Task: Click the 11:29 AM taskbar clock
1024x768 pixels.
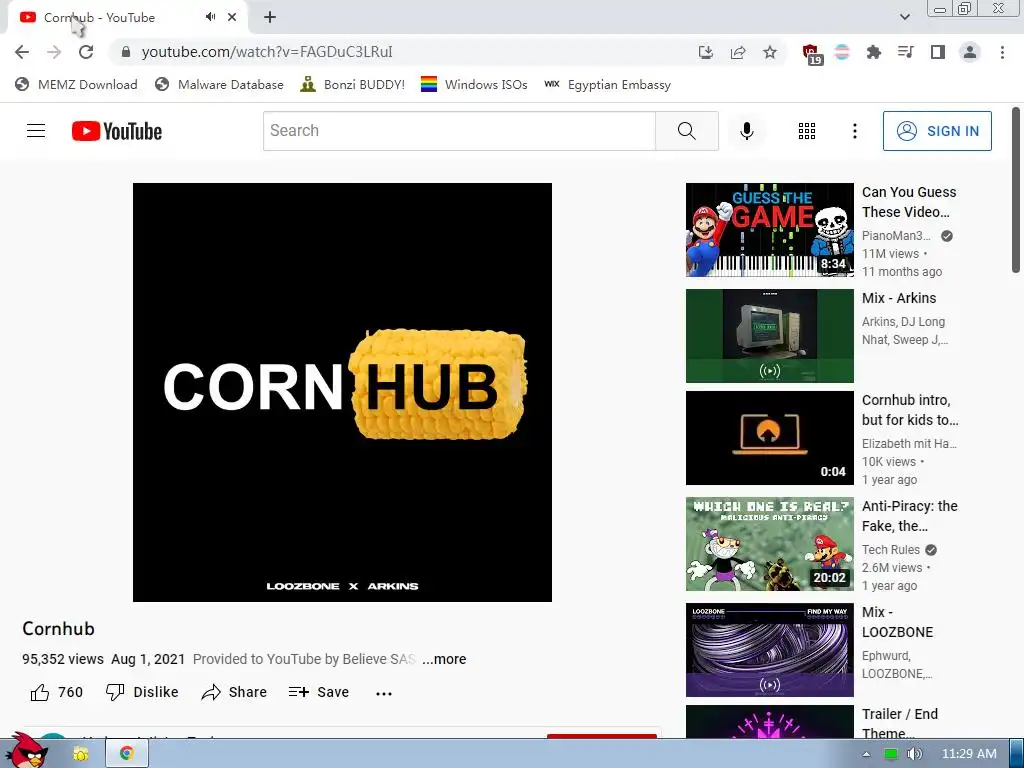Action: (969, 754)
